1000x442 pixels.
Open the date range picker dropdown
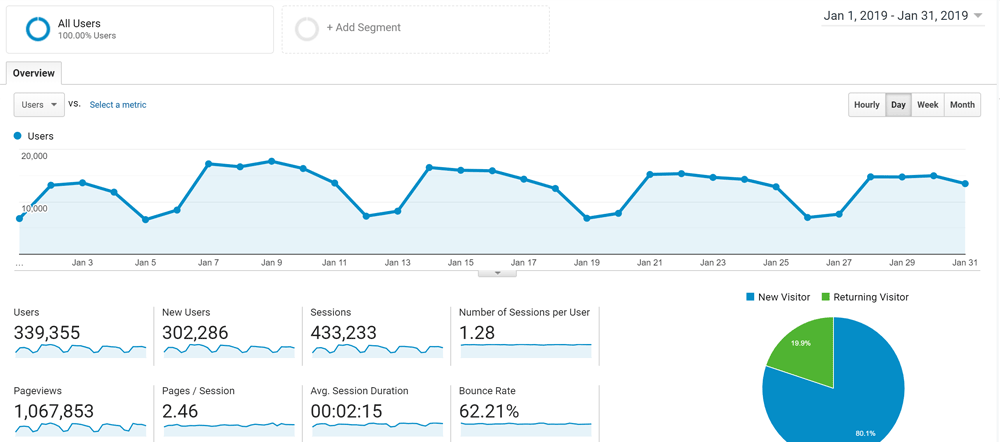[903, 16]
